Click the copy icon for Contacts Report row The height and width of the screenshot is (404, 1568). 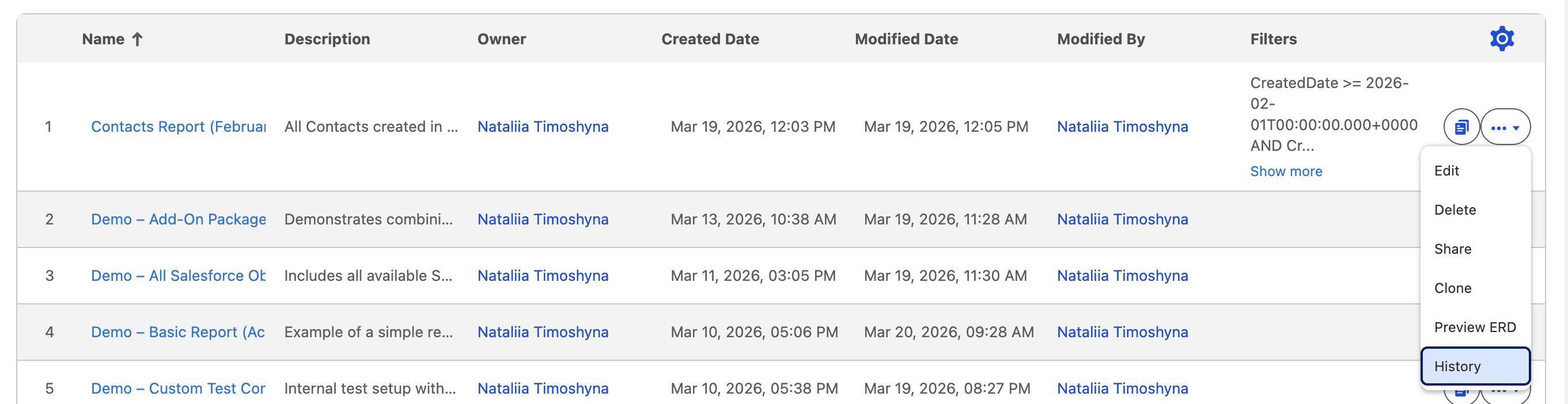tap(1461, 127)
